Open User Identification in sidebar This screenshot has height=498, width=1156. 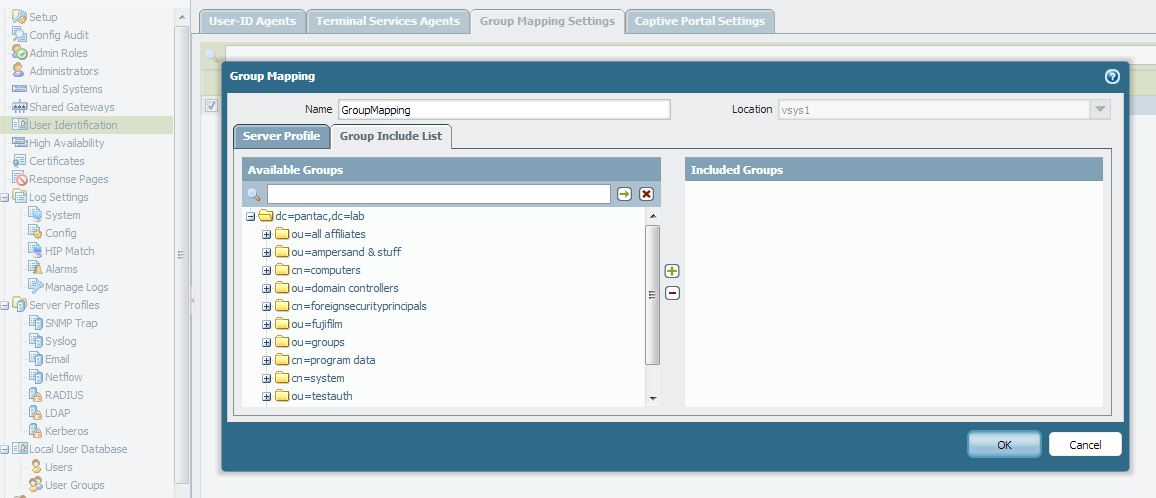[x=73, y=125]
